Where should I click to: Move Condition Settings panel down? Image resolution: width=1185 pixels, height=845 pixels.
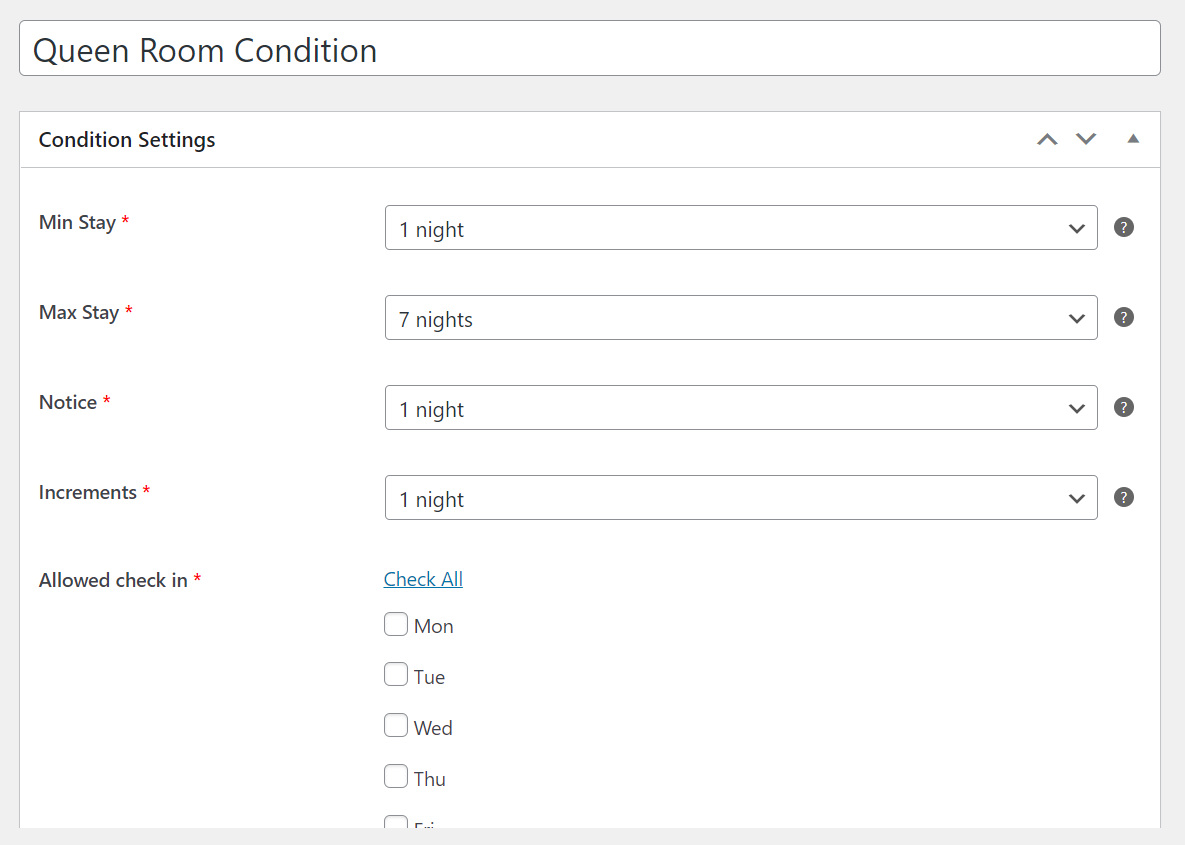(1086, 139)
